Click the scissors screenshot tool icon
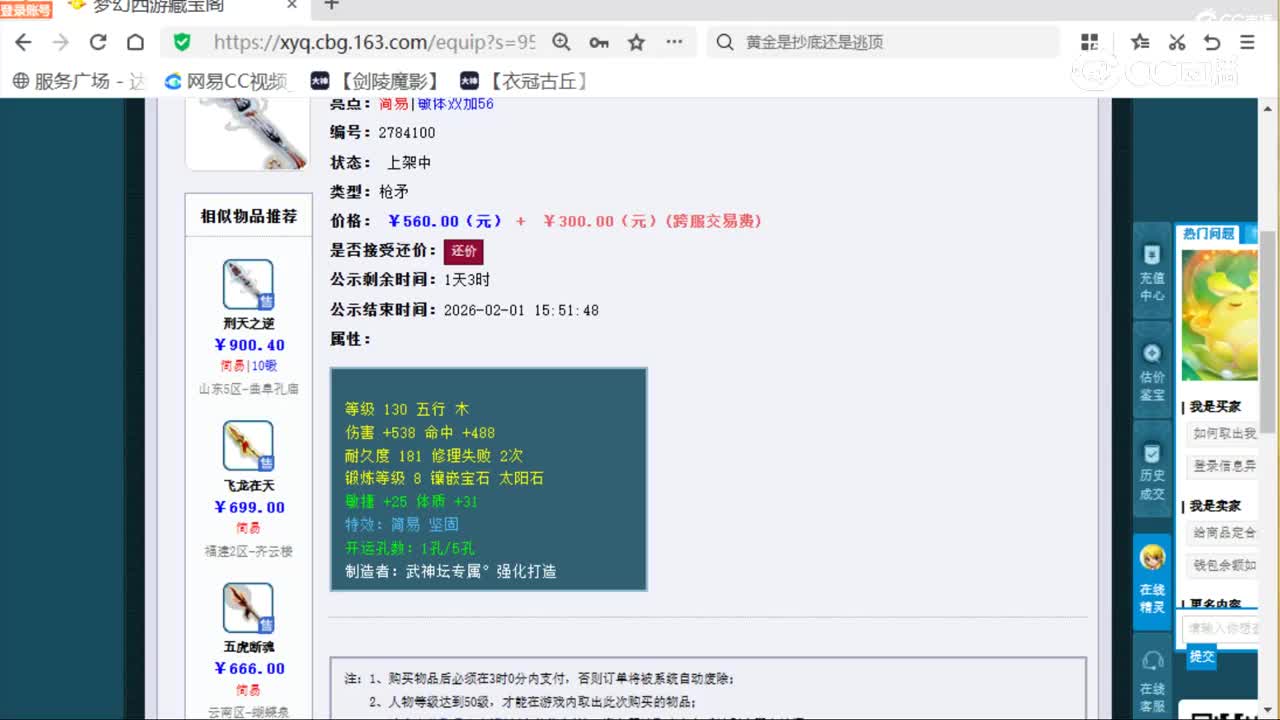 1177,42
